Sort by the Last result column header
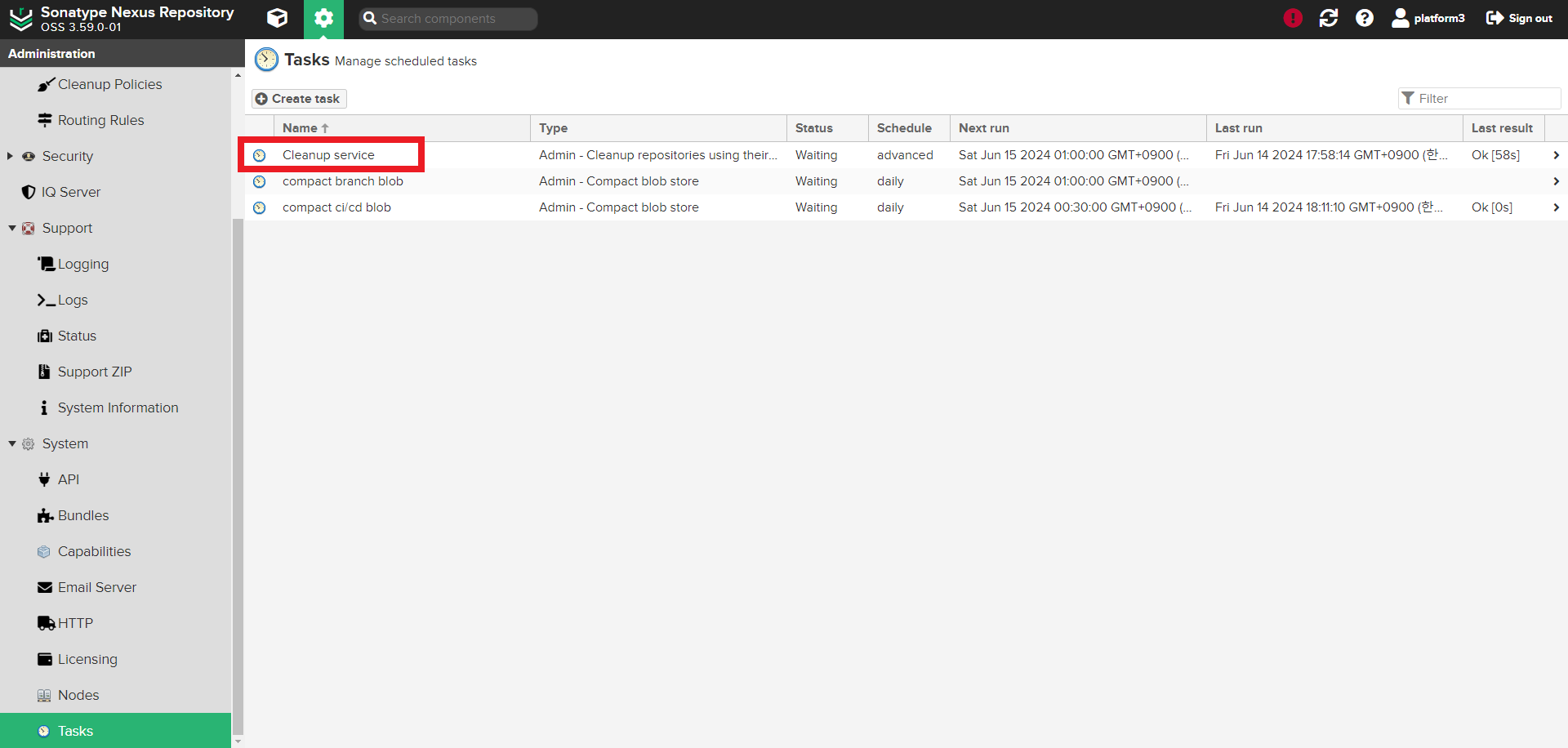This screenshot has width=1568, height=748. (x=1503, y=128)
